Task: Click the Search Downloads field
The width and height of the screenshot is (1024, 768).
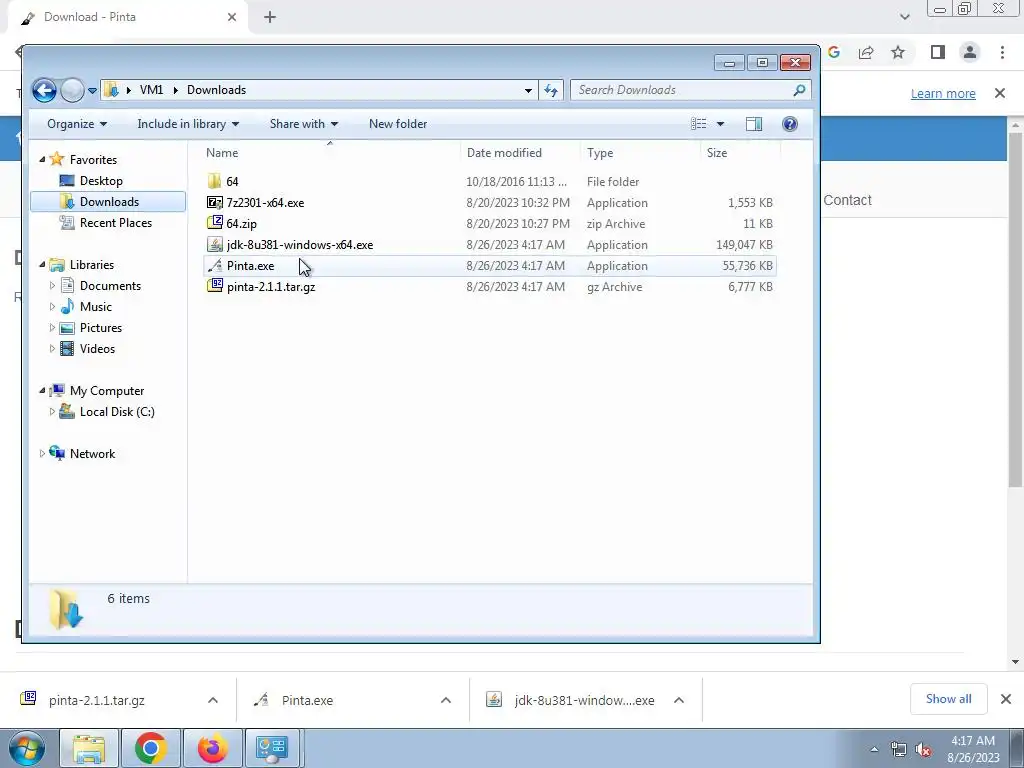Action: tap(690, 90)
